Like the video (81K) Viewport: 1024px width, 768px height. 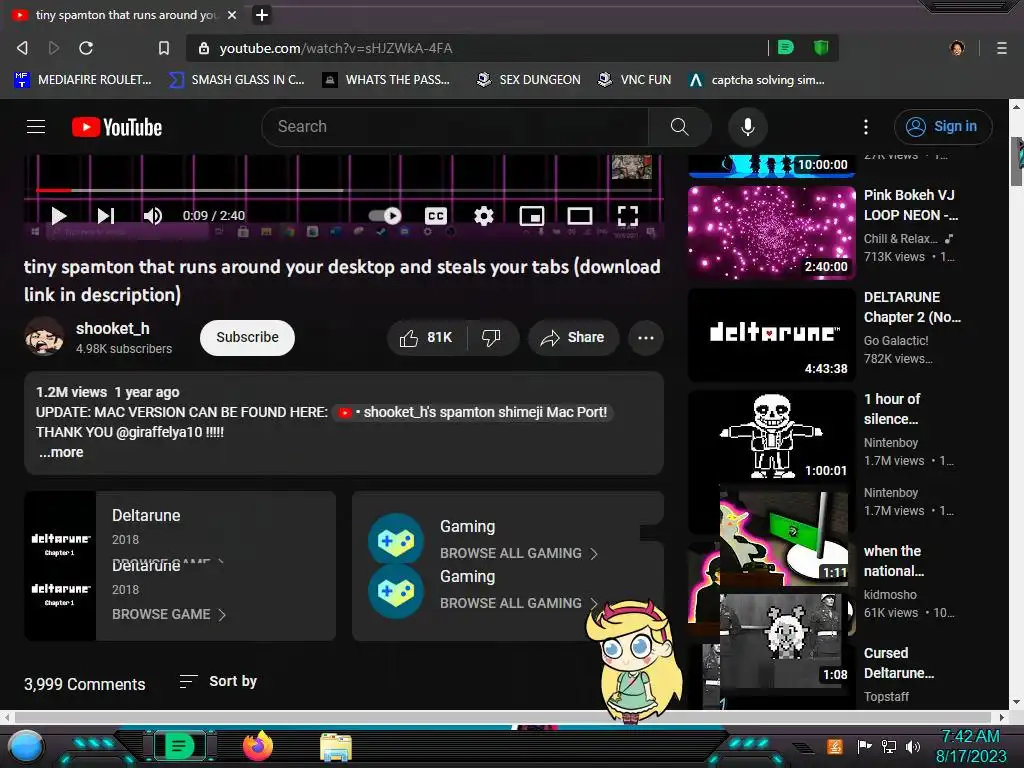click(426, 338)
